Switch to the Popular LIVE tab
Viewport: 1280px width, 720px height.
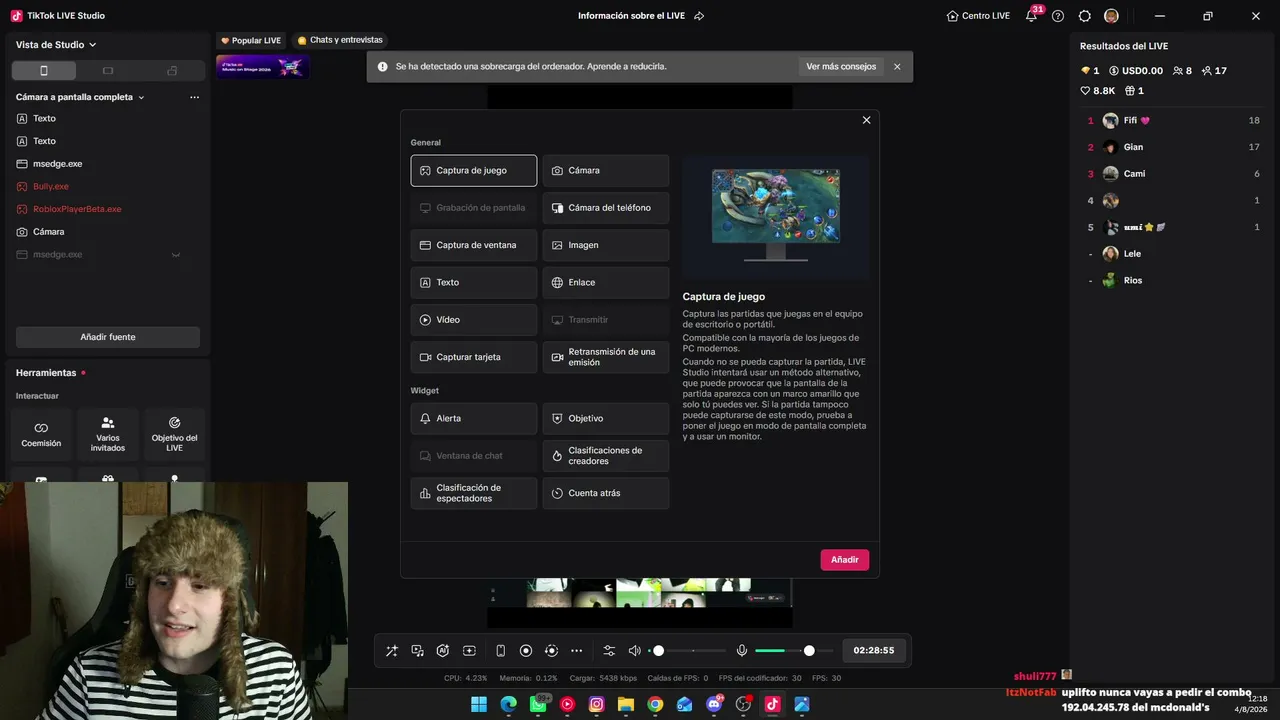click(x=251, y=40)
